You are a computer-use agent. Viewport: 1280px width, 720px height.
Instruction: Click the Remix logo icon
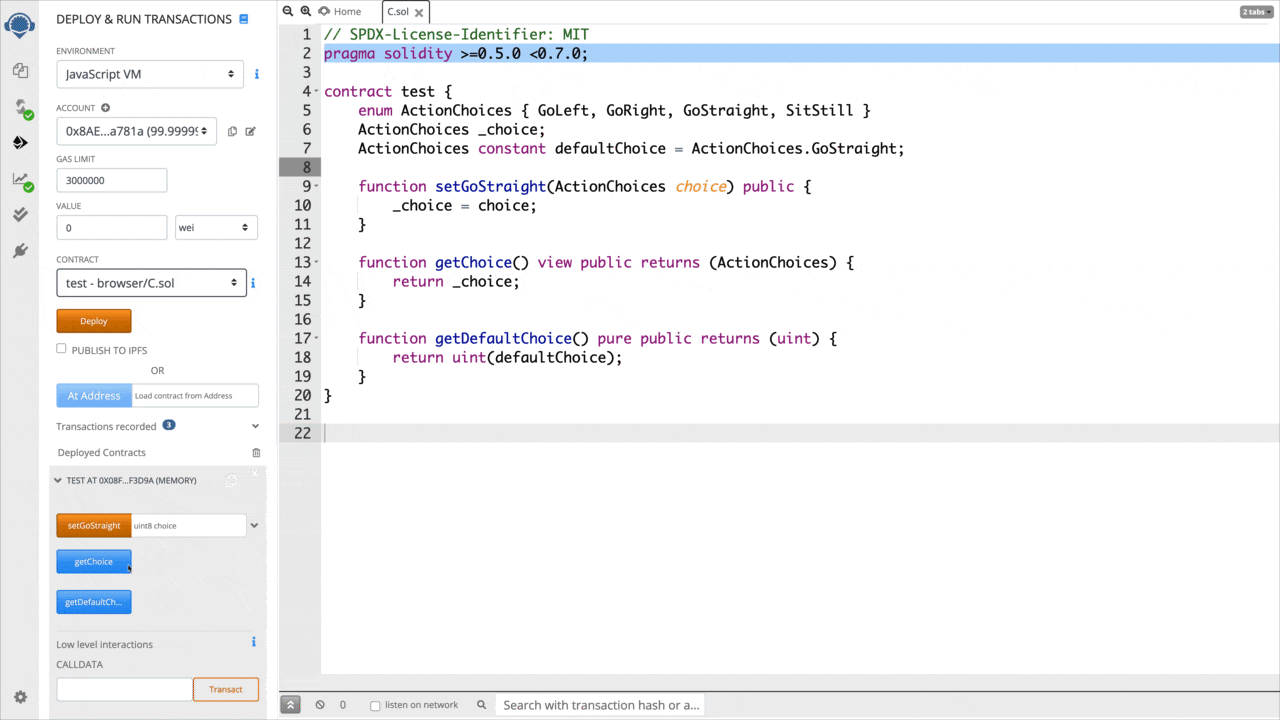(20, 24)
